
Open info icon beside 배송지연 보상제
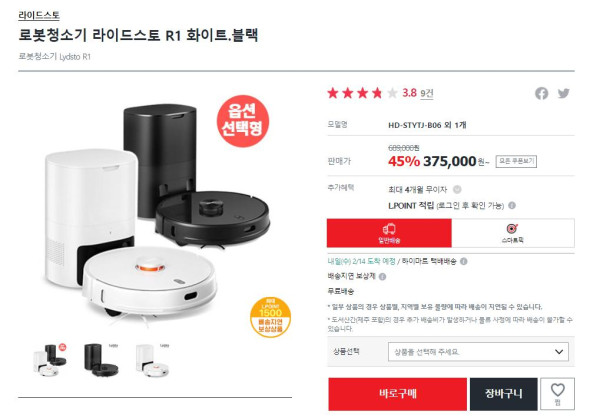coord(382,277)
